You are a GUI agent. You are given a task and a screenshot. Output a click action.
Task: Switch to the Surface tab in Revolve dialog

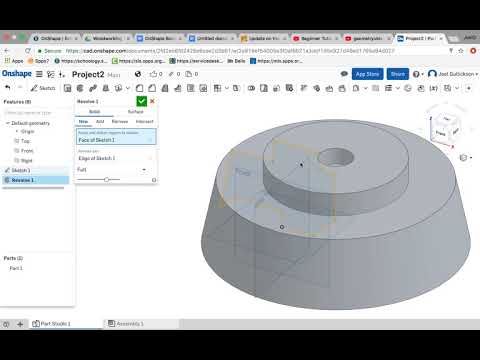135,112
